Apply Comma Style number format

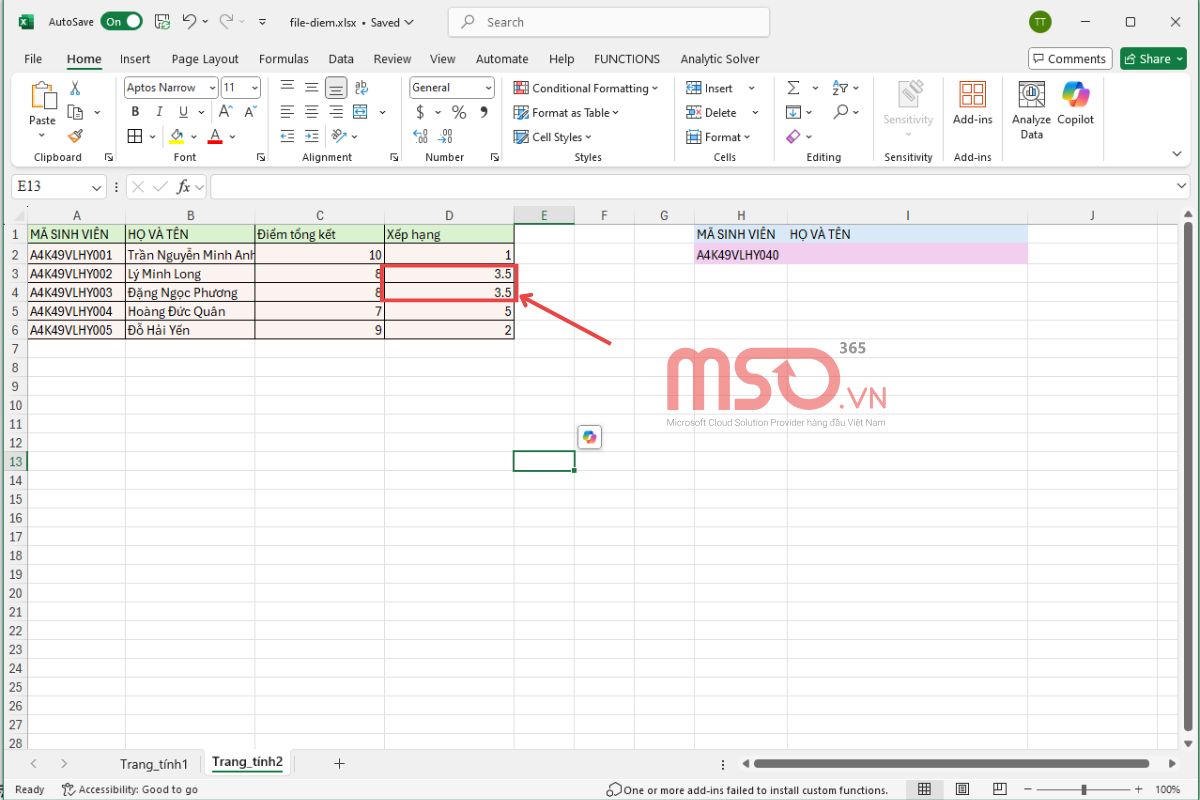tap(484, 112)
